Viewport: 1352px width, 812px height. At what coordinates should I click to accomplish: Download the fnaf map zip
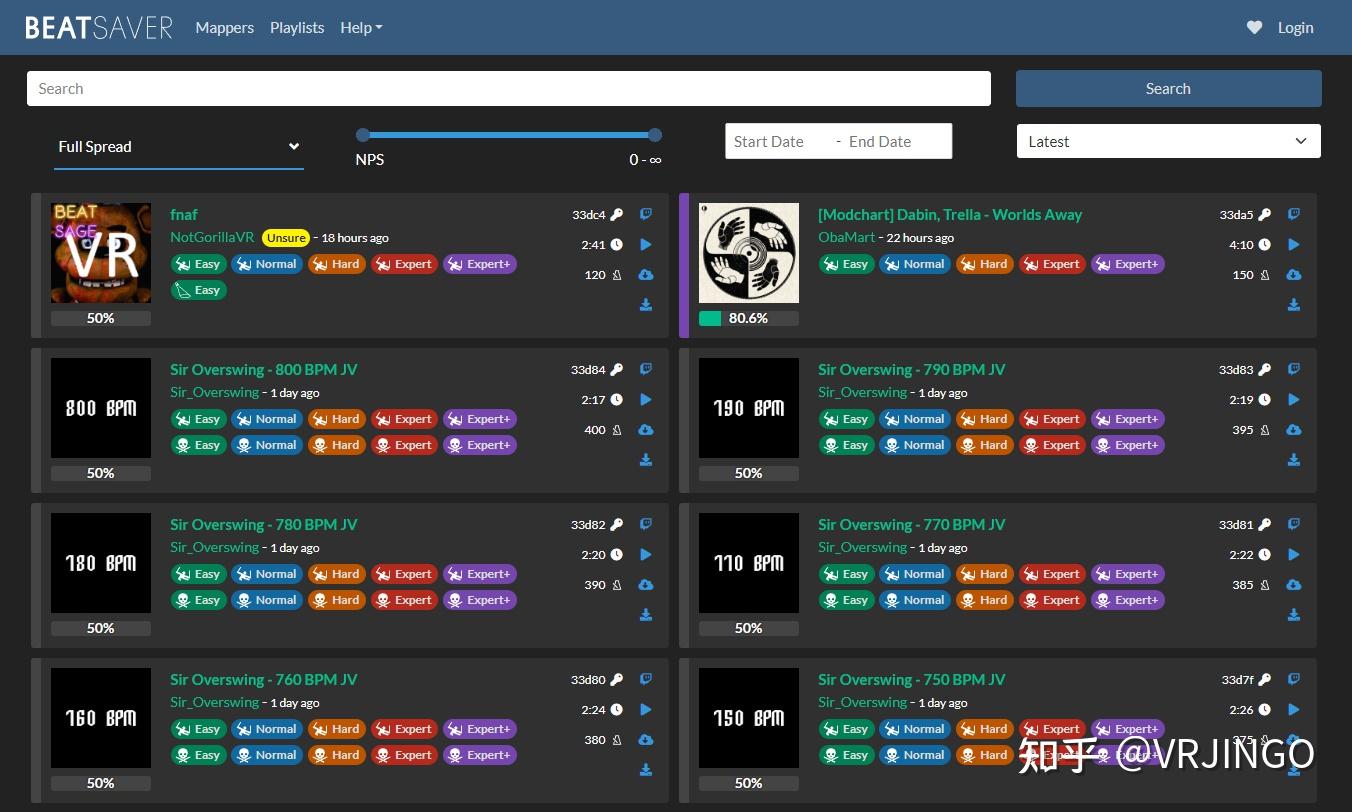646,305
